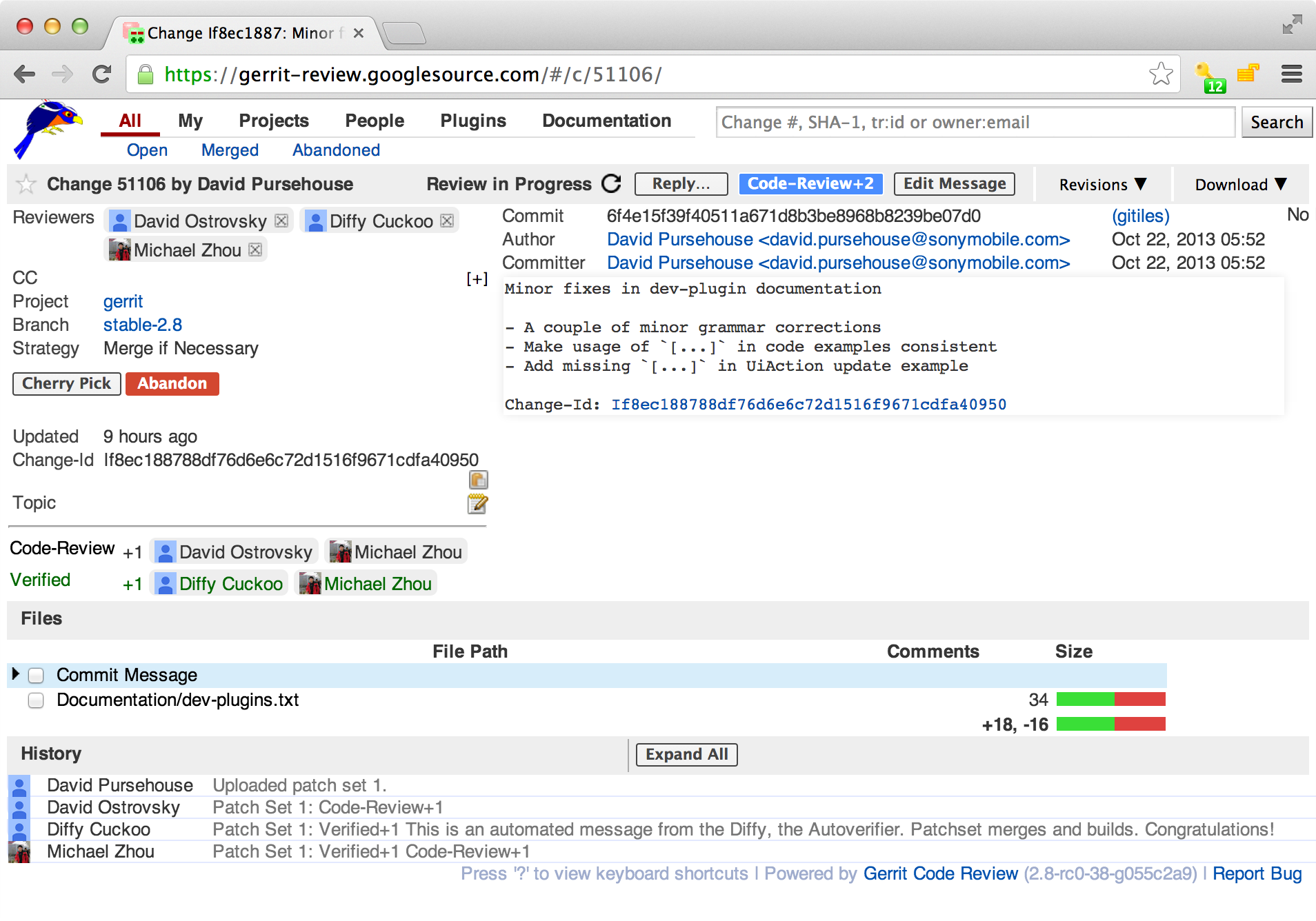This screenshot has width=1316, height=921.
Task: Open the My menu
Action: point(190,121)
